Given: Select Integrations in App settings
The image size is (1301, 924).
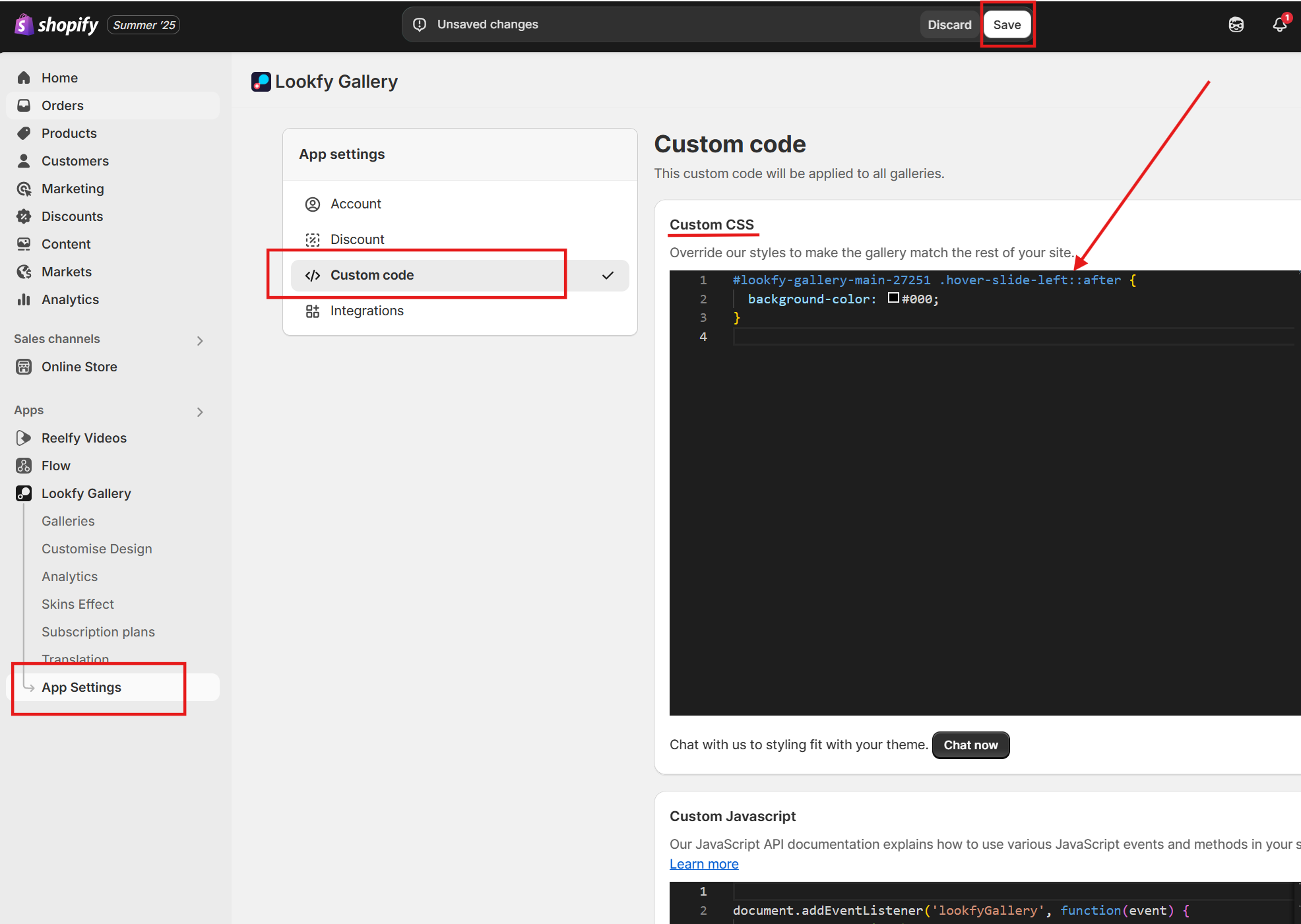Looking at the screenshot, I should tap(460, 311).
